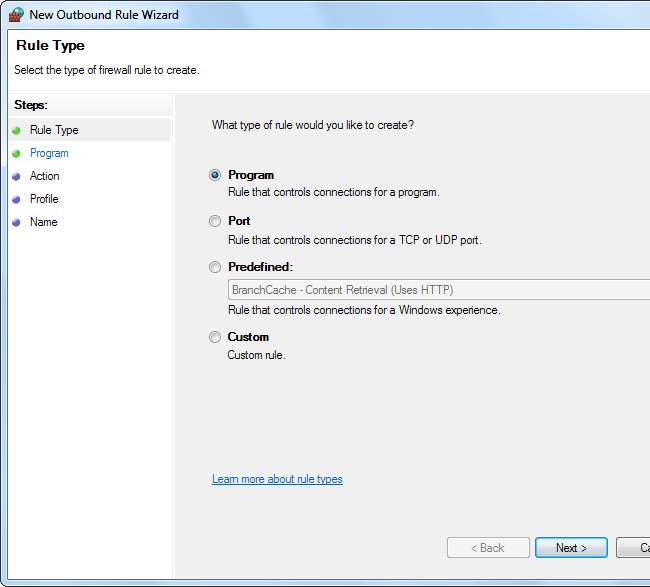Image resolution: width=650 pixels, height=587 pixels.
Task: Open the Learn more about rule types link
Action: click(277, 479)
